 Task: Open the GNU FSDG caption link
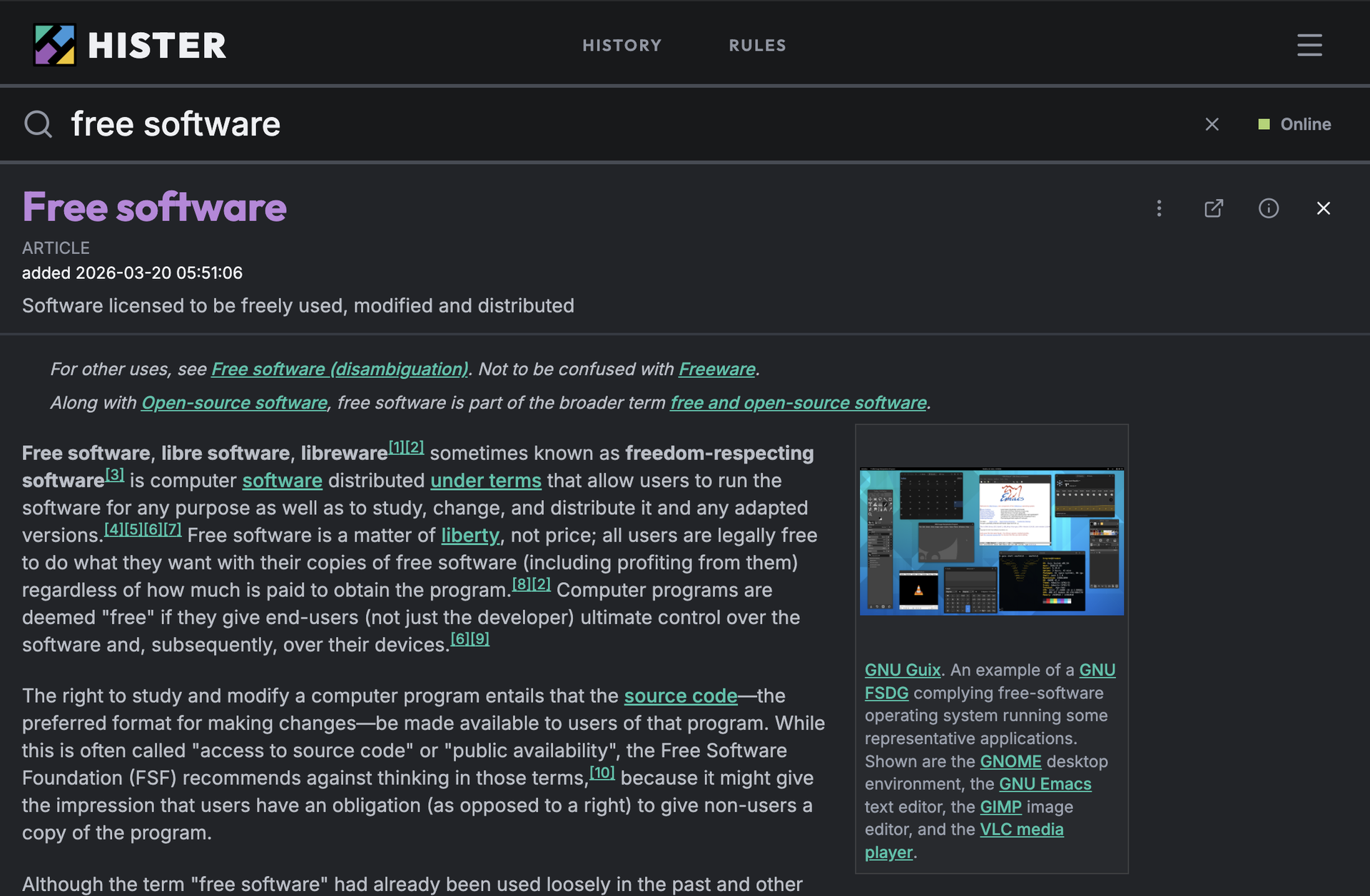click(x=886, y=693)
